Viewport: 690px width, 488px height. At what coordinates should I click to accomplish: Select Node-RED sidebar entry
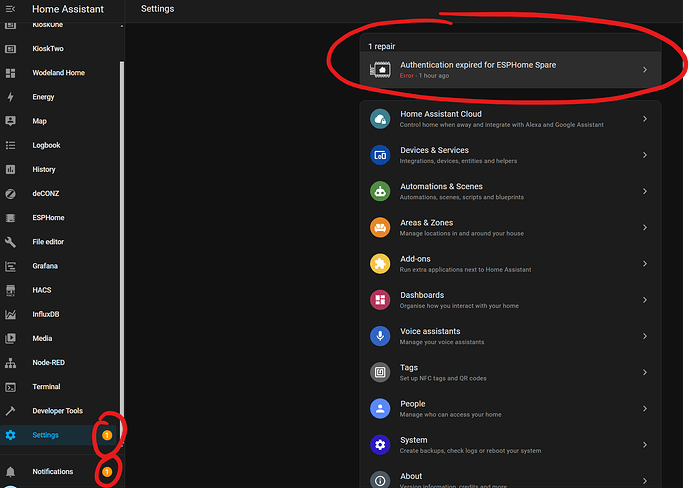(59, 363)
